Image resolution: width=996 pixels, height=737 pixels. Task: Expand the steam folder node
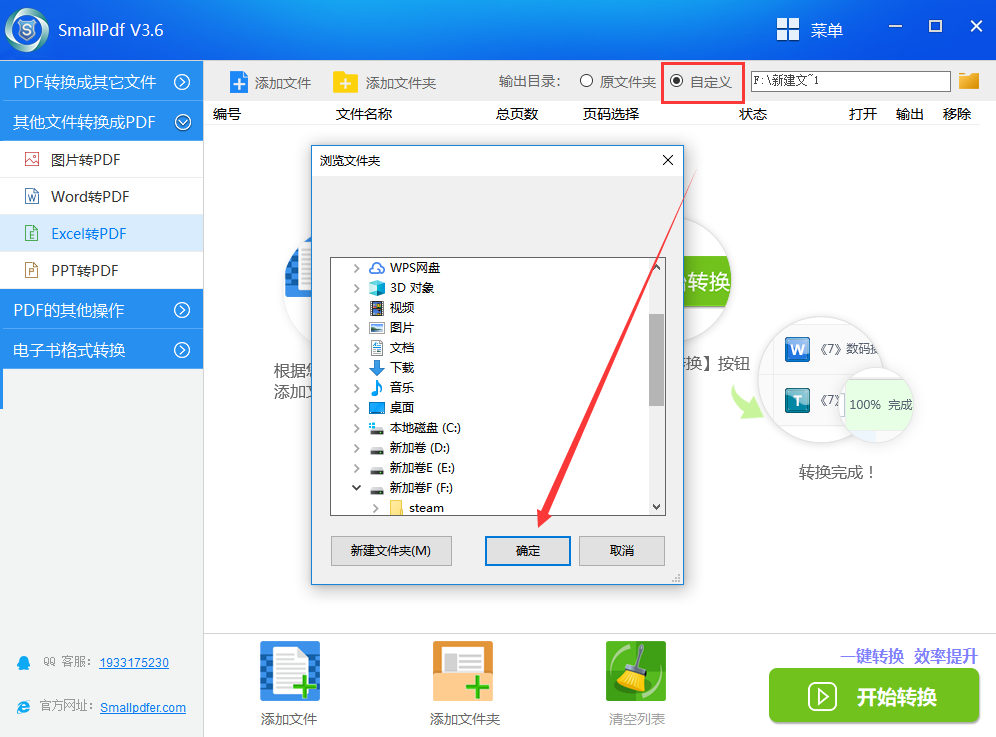pos(376,508)
